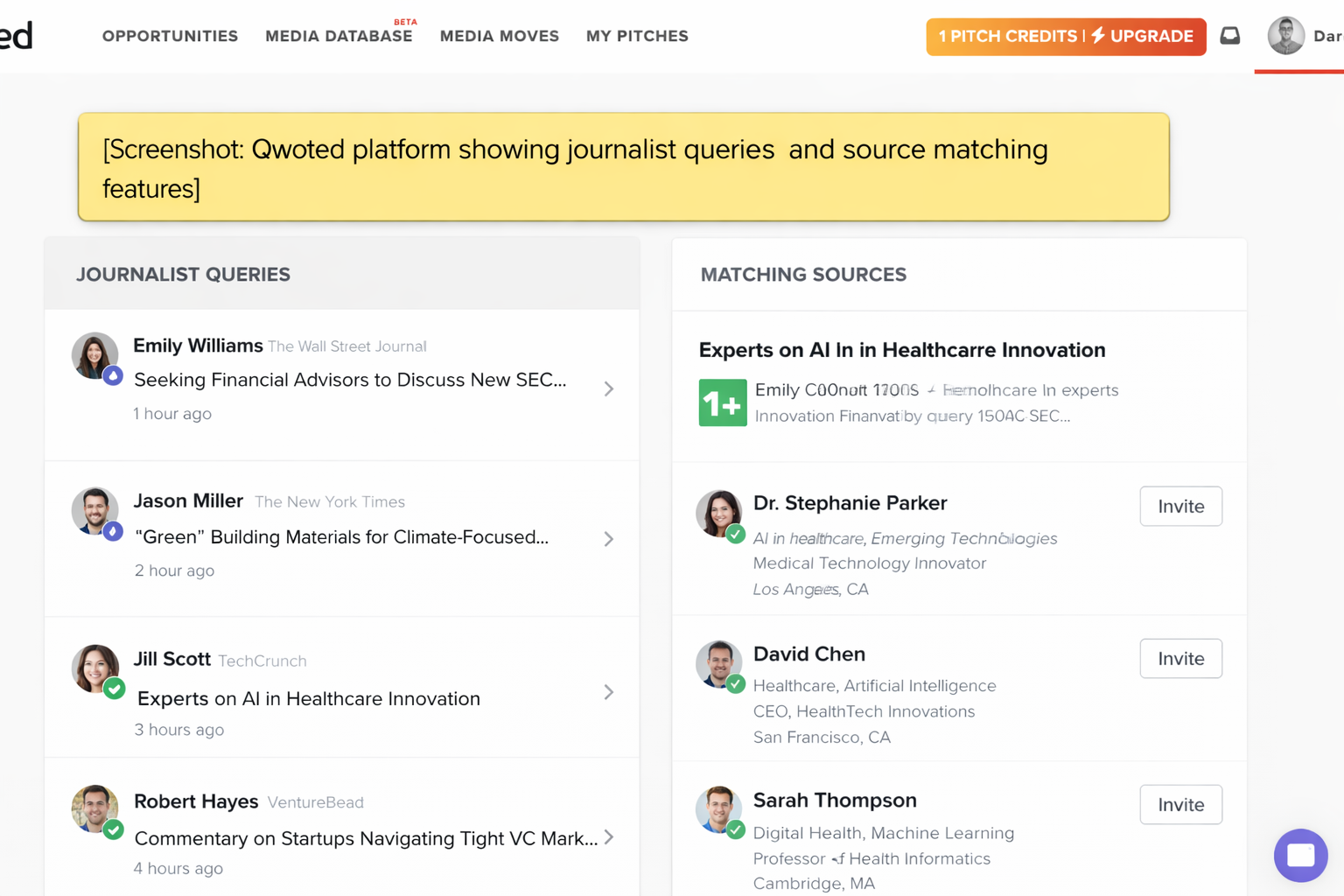Expand Jason Miller's Green Building query
1344x896 pixels.
click(609, 539)
